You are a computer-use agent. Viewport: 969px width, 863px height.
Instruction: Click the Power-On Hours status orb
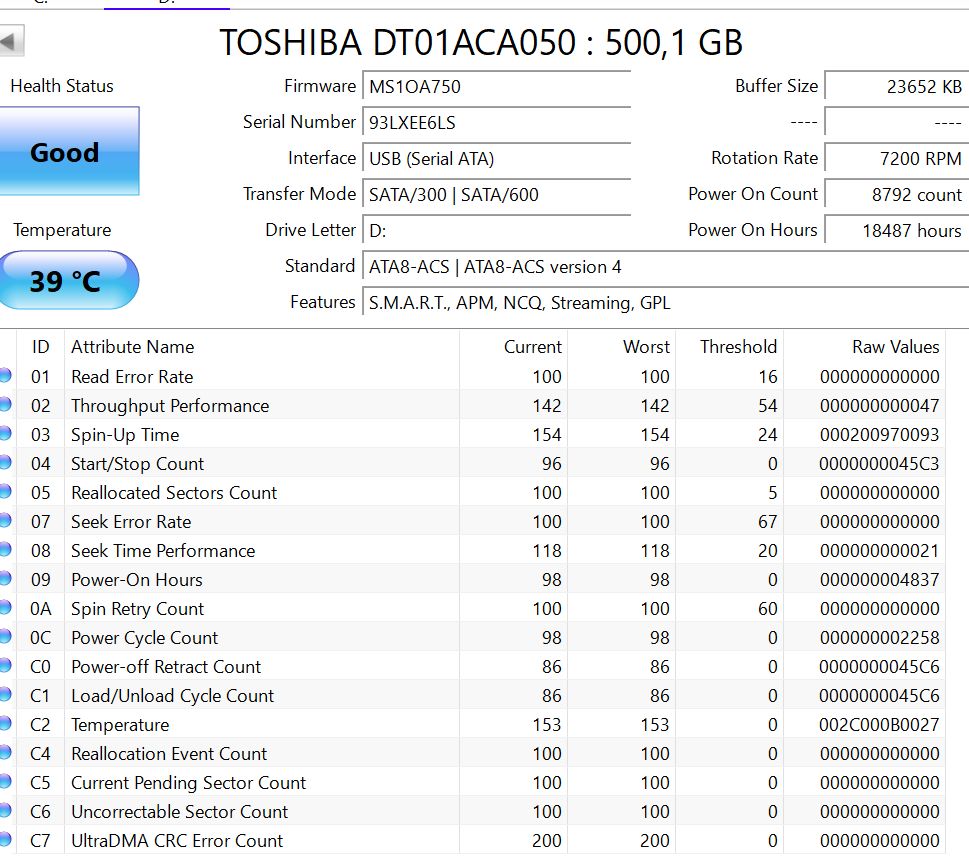point(5,579)
